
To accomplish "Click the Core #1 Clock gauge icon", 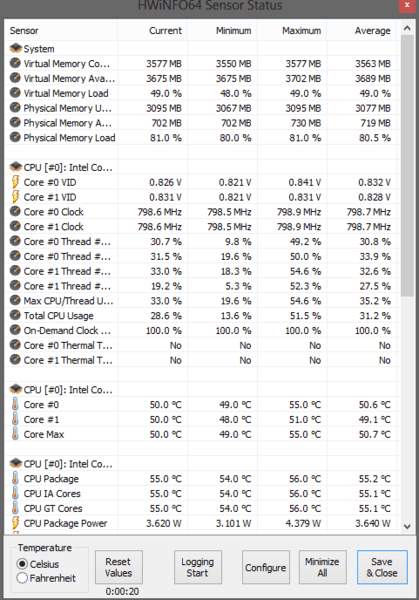I will click(x=15, y=227).
